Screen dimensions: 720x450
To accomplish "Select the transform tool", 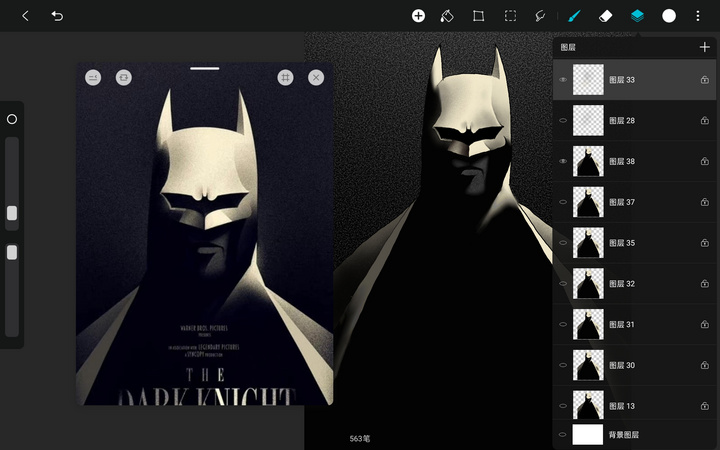I will point(478,16).
